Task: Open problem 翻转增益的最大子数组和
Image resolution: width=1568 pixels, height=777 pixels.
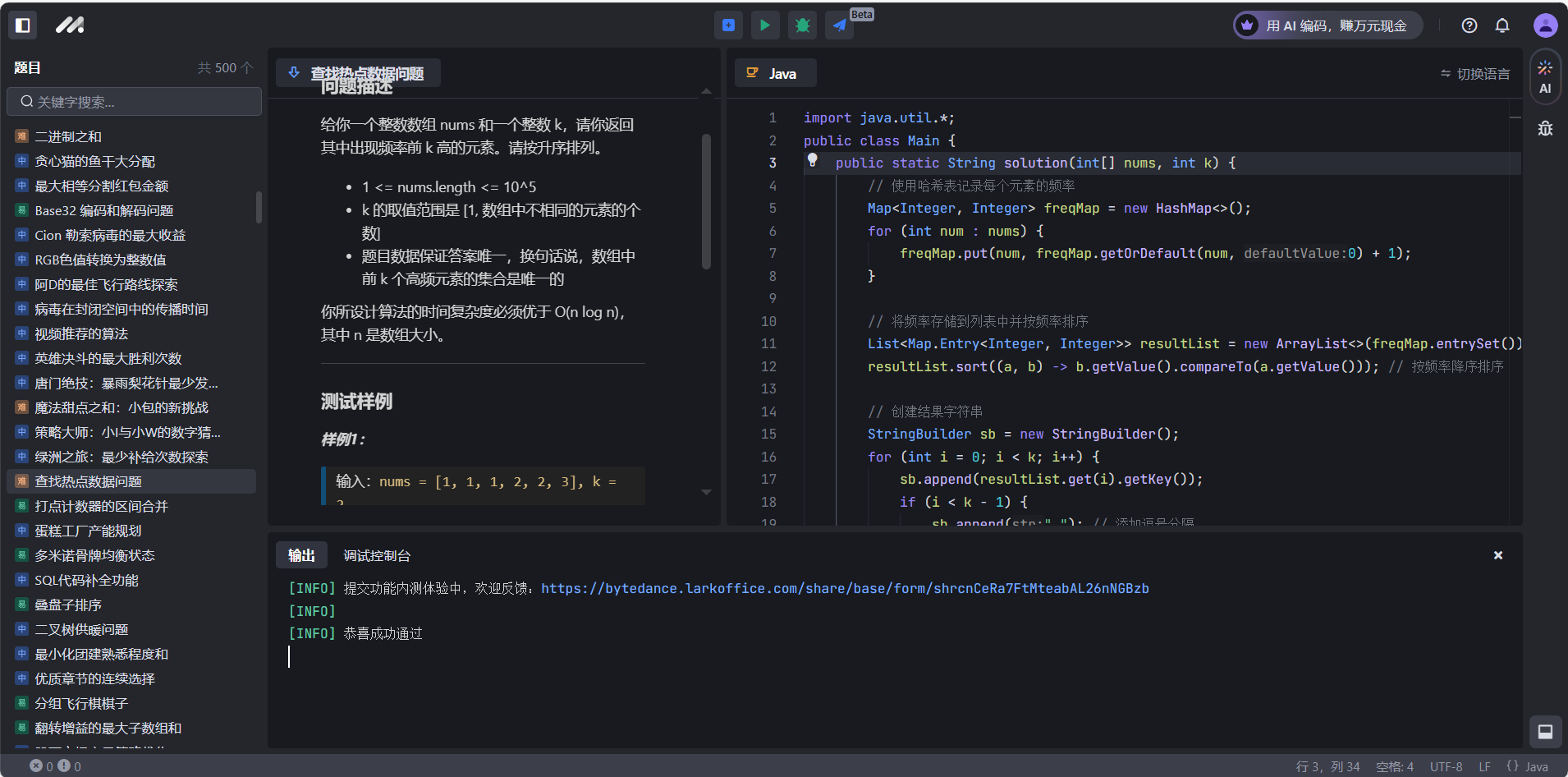Action: [x=131, y=728]
